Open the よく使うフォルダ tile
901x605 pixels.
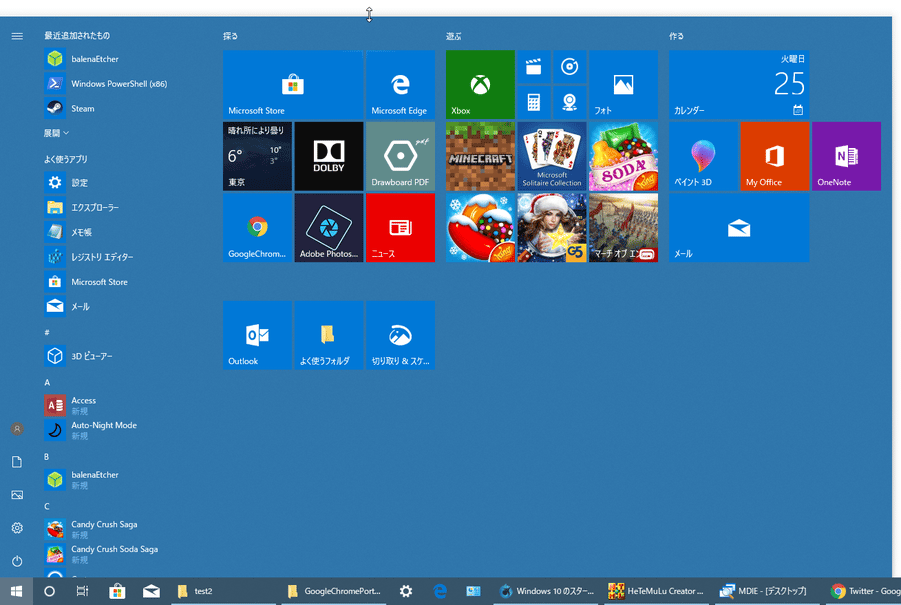[x=329, y=335]
